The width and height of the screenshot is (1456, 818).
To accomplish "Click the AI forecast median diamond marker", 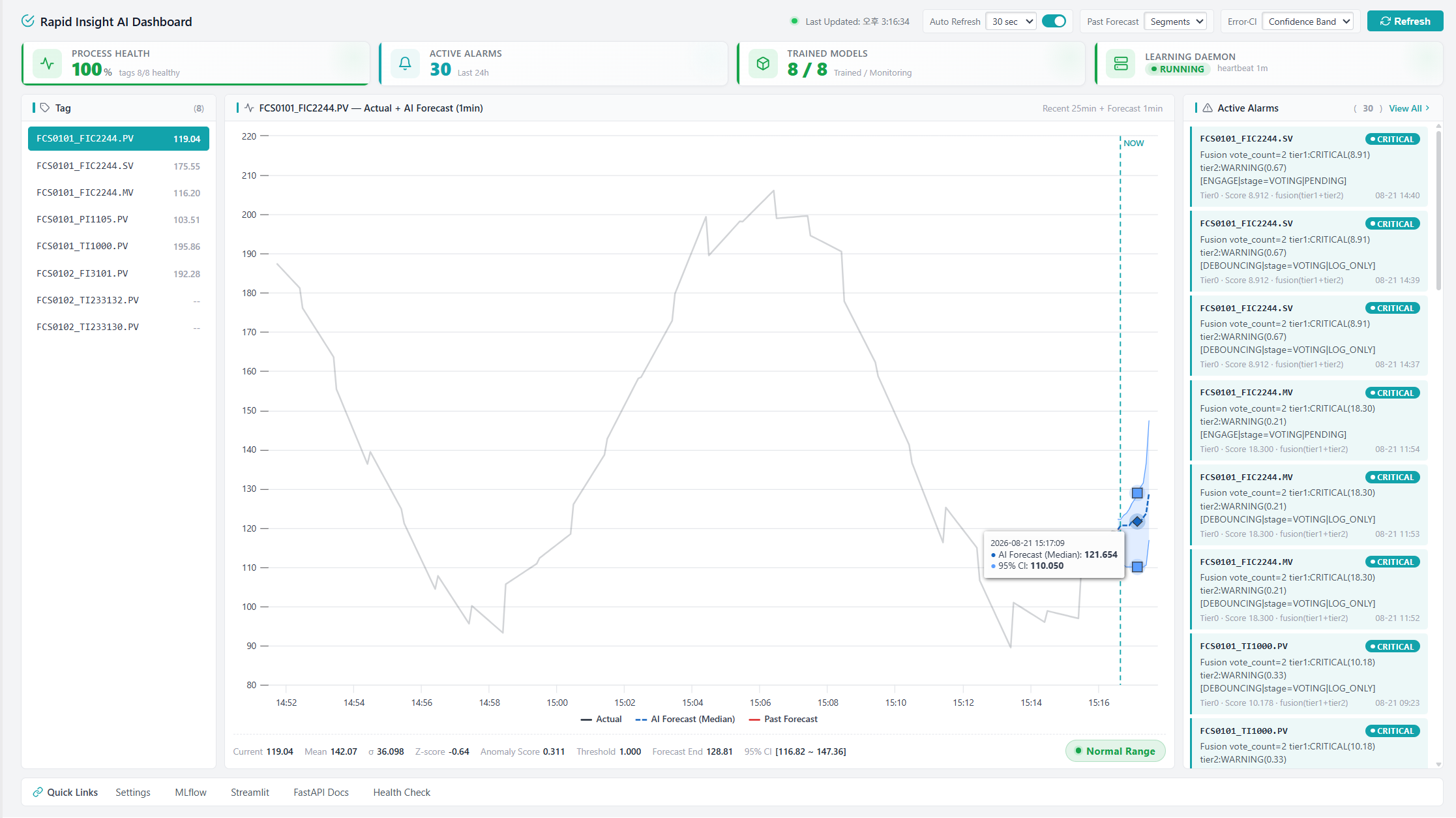I will click(x=1137, y=521).
